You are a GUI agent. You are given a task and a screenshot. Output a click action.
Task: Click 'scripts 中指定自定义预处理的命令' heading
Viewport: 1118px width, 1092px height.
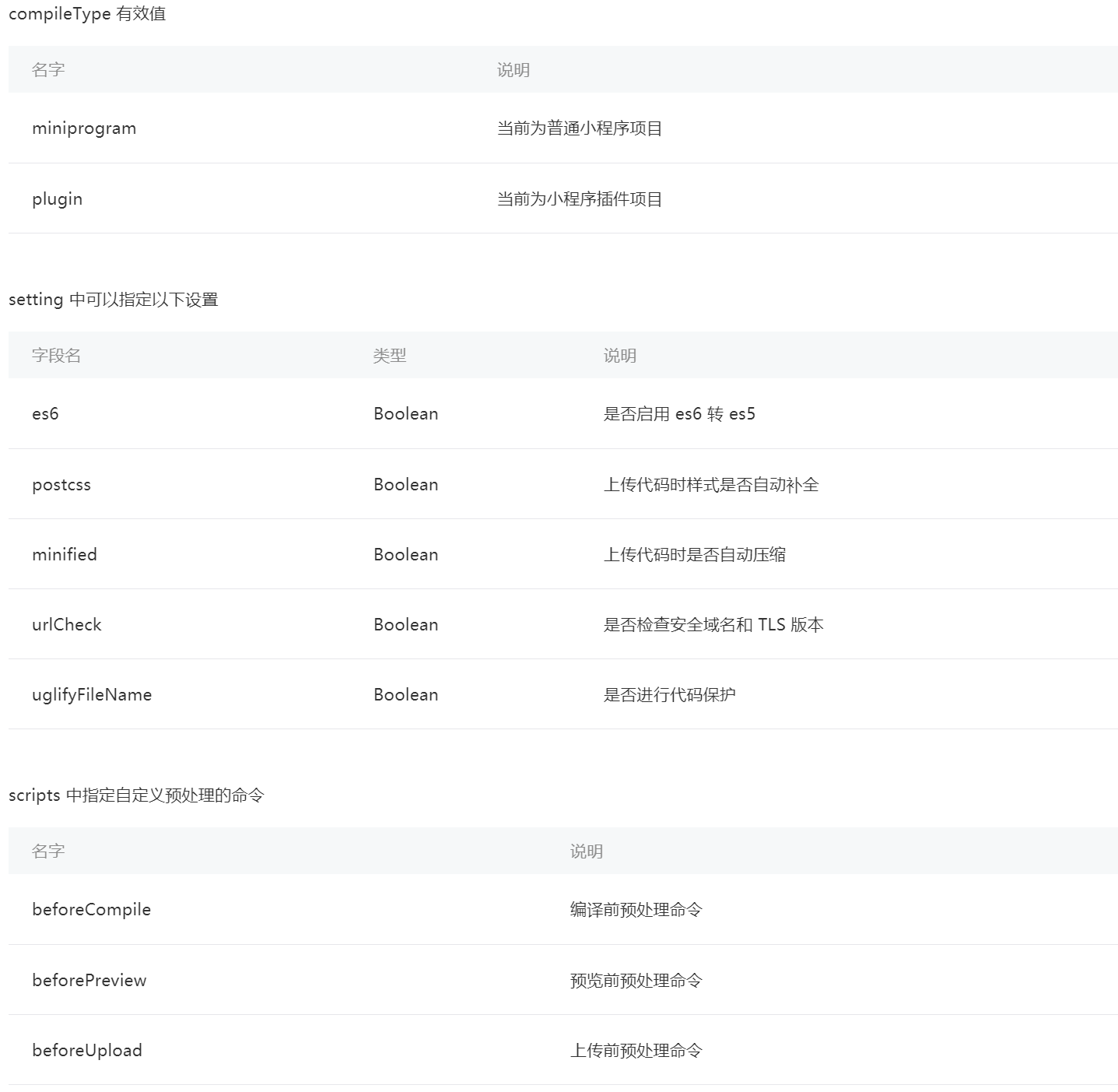[137, 795]
